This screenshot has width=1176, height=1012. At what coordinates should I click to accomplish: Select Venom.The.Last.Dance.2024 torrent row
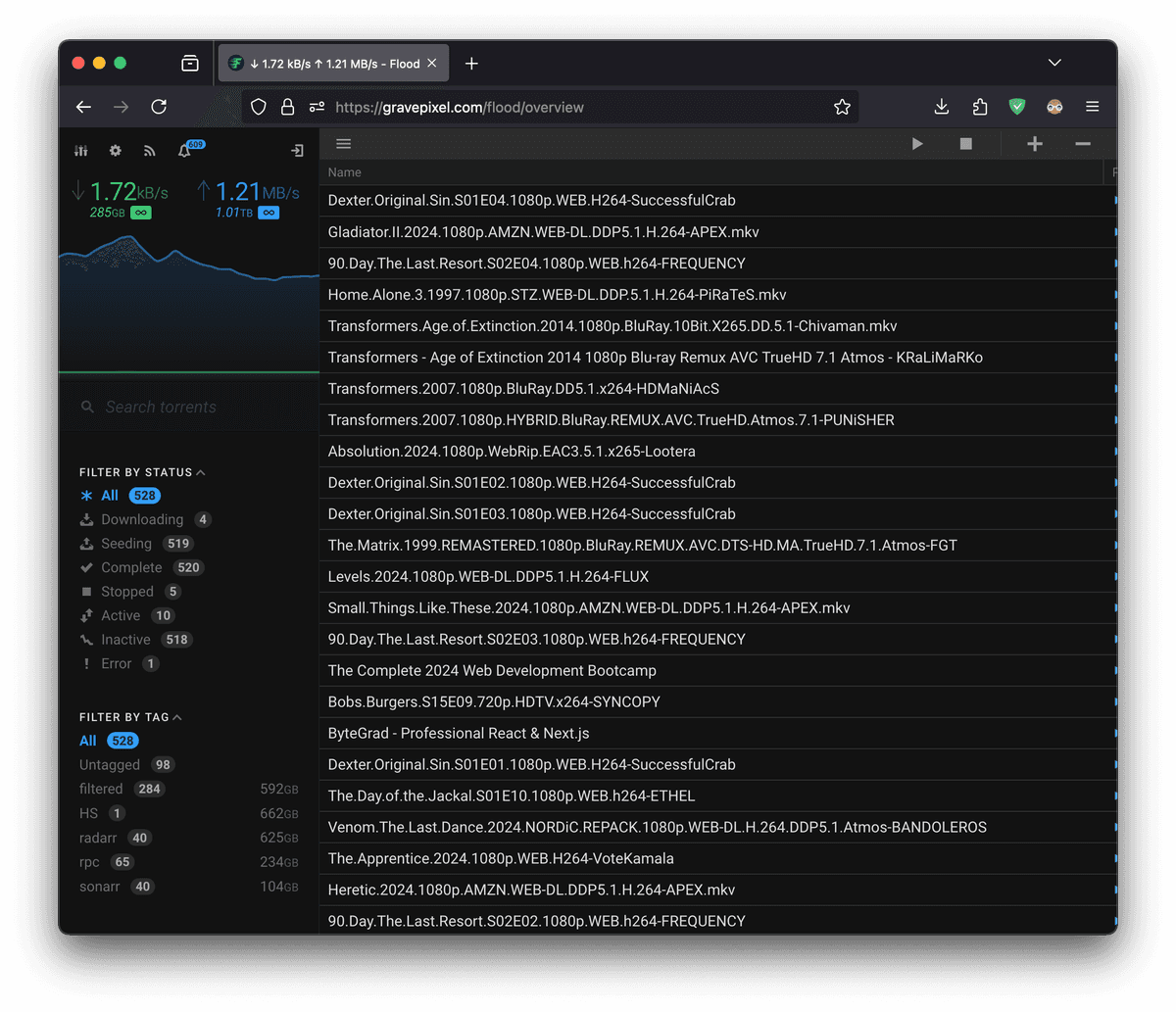tap(718, 828)
